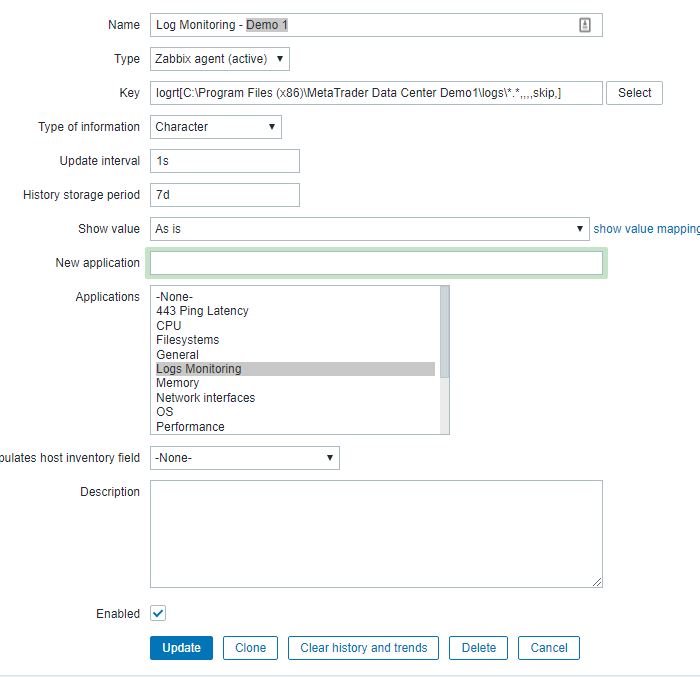700x677 pixels.
Task: Toggle the Enabled checkbox
Action: pyautogui.click(x=159, y=613)
